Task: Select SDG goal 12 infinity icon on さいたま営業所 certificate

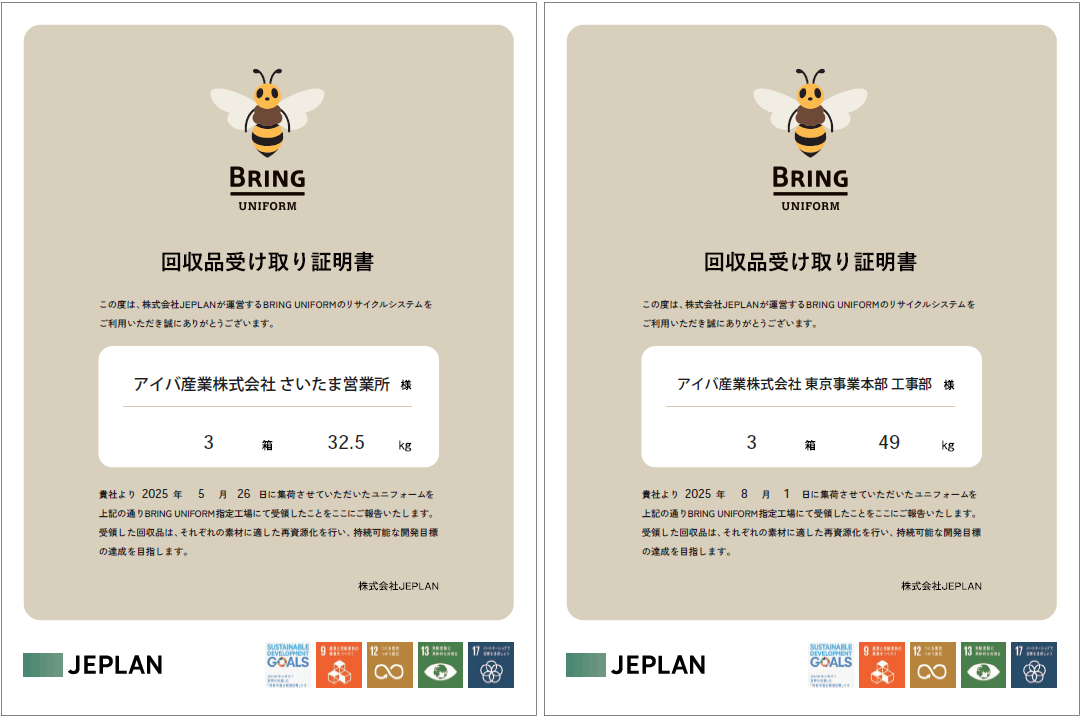Action: [x=390, y=665]
